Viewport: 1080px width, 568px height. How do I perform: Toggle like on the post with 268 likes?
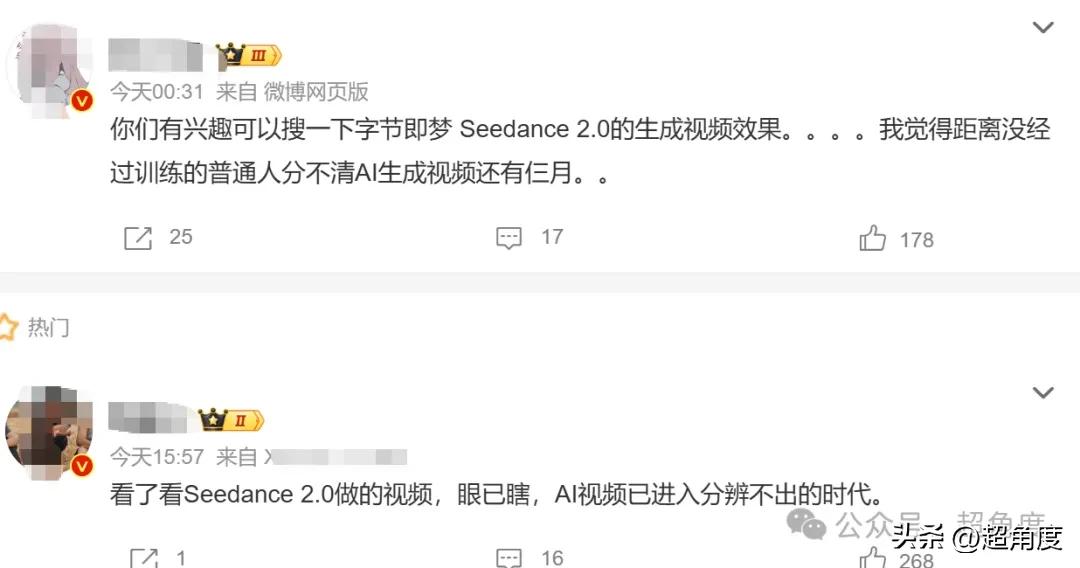click(873, 557)
